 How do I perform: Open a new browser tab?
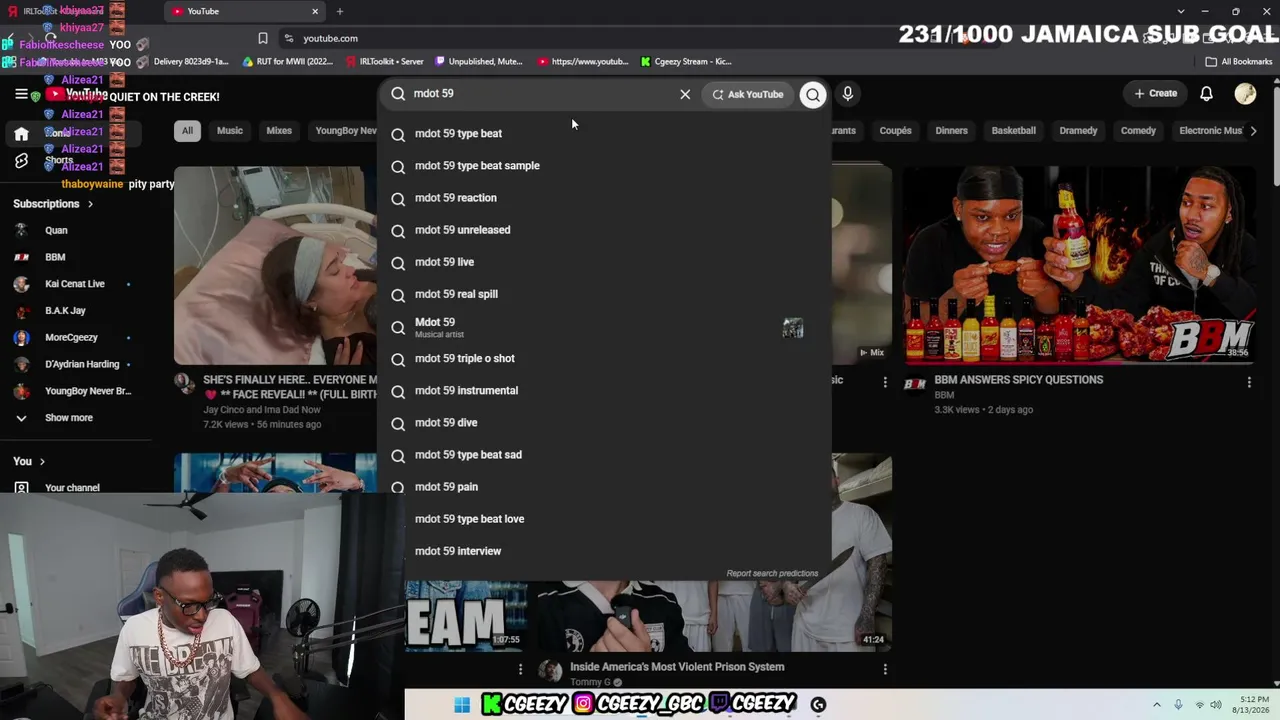[x=340, y=11]
